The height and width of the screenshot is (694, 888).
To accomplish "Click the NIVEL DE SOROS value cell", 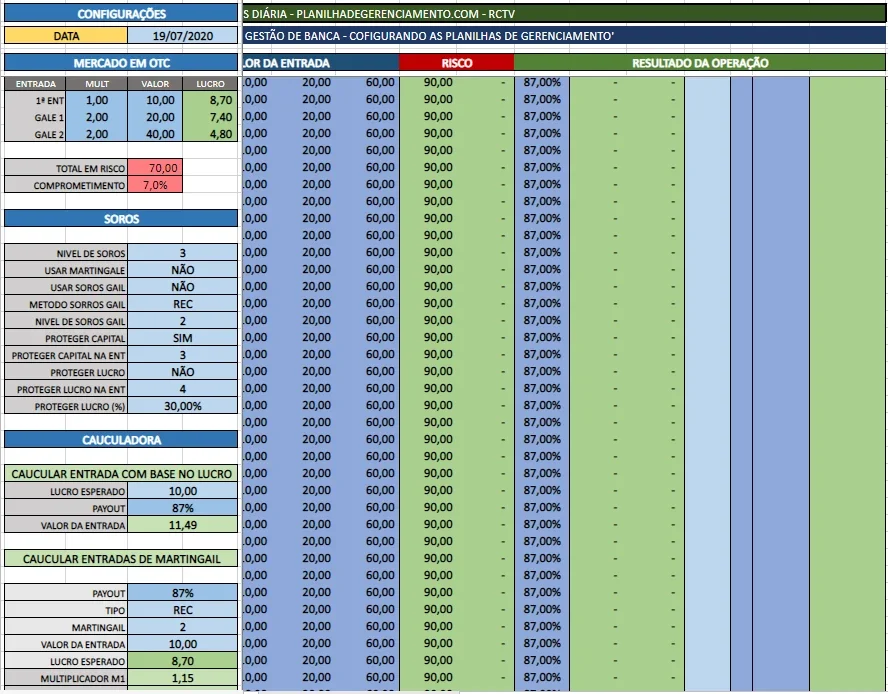I will tap(182, 253).
